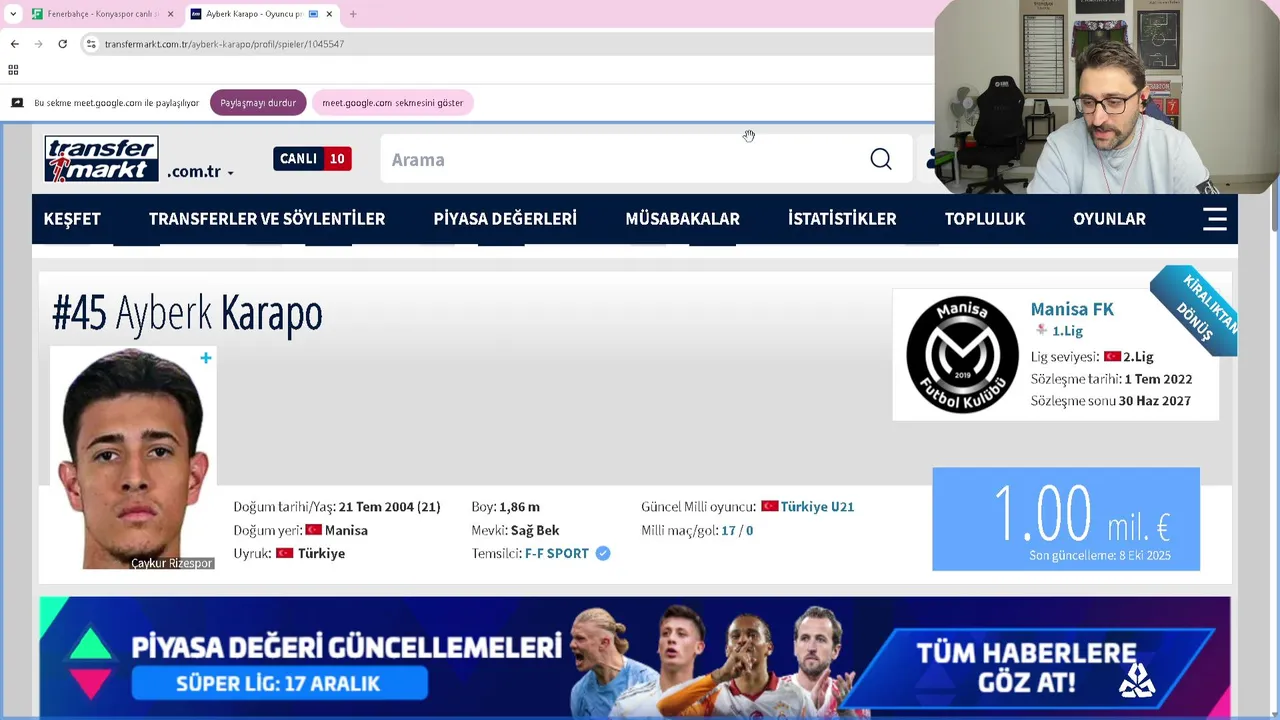The width and height of the screenshot is (1280, 720).
Task: Close the Ayberk Karapo tab
Action: coord(329,14)
